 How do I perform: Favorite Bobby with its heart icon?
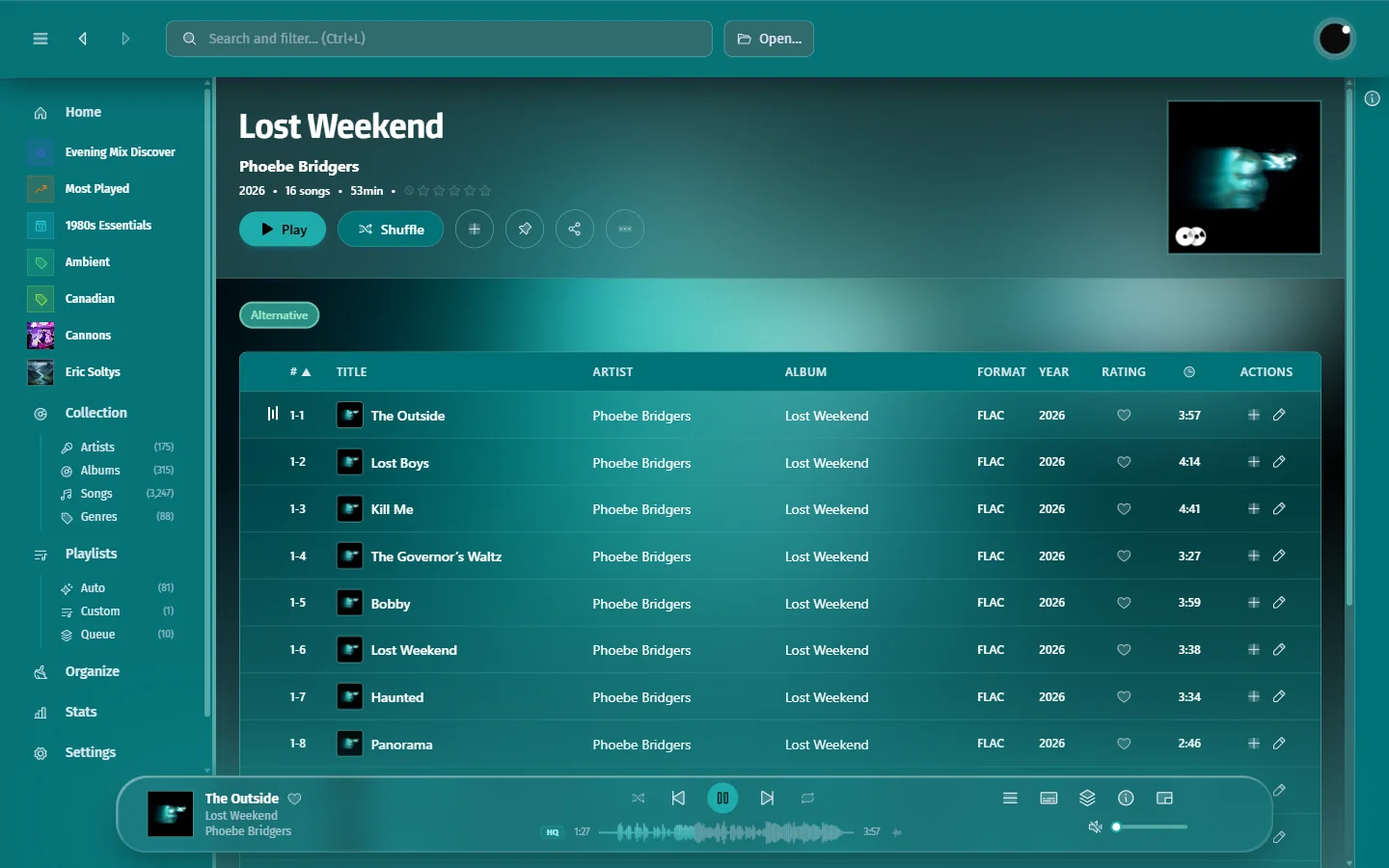point(1124,603)
